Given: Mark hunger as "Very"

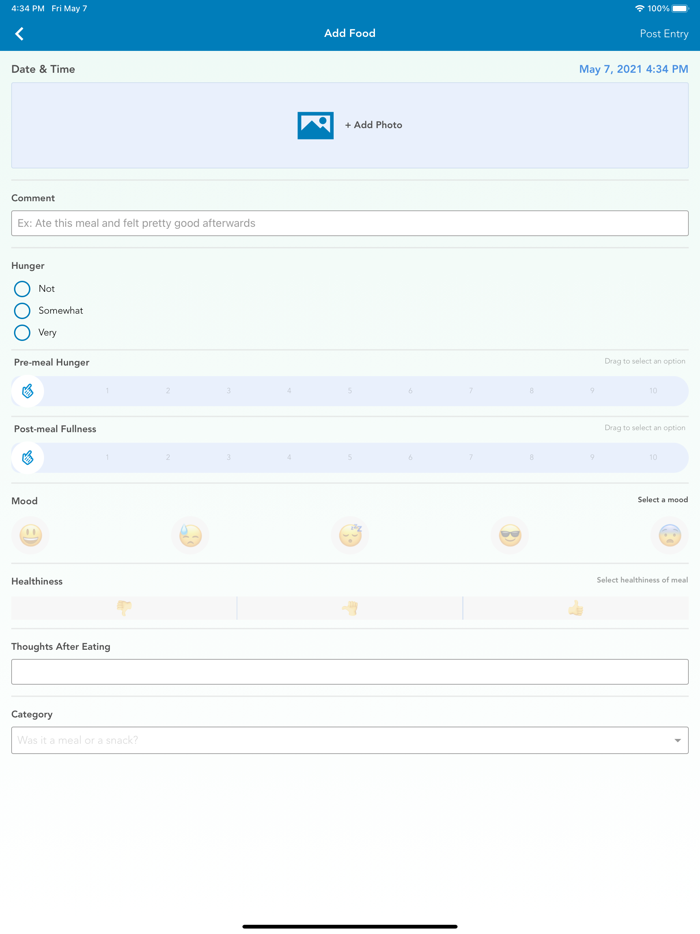Looking at the screenshot, I should (x=22, y=333).
